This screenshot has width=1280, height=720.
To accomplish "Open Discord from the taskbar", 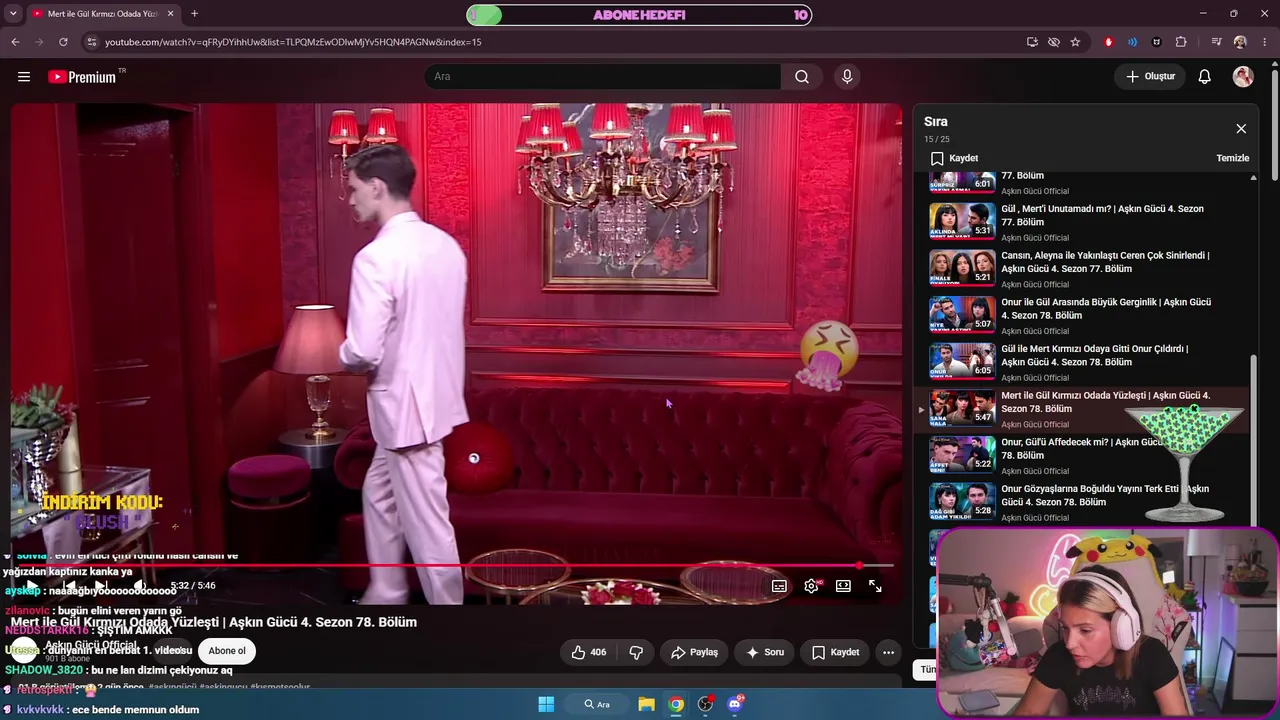I will (736, 704).
